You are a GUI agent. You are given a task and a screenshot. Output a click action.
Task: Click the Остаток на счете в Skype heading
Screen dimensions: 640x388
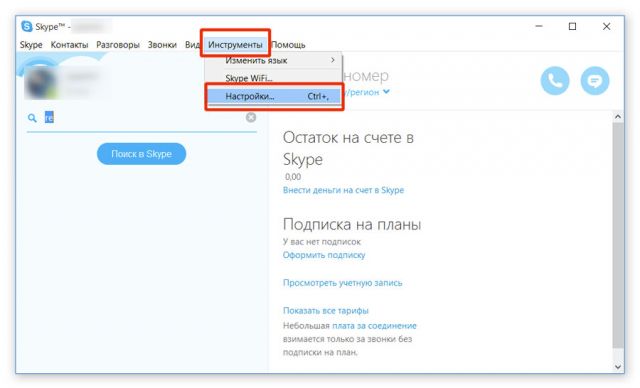tap(348, 148)
